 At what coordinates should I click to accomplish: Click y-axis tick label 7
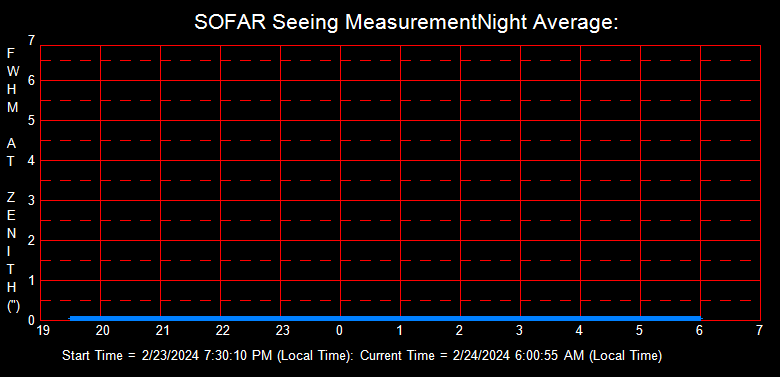(32, 40)
